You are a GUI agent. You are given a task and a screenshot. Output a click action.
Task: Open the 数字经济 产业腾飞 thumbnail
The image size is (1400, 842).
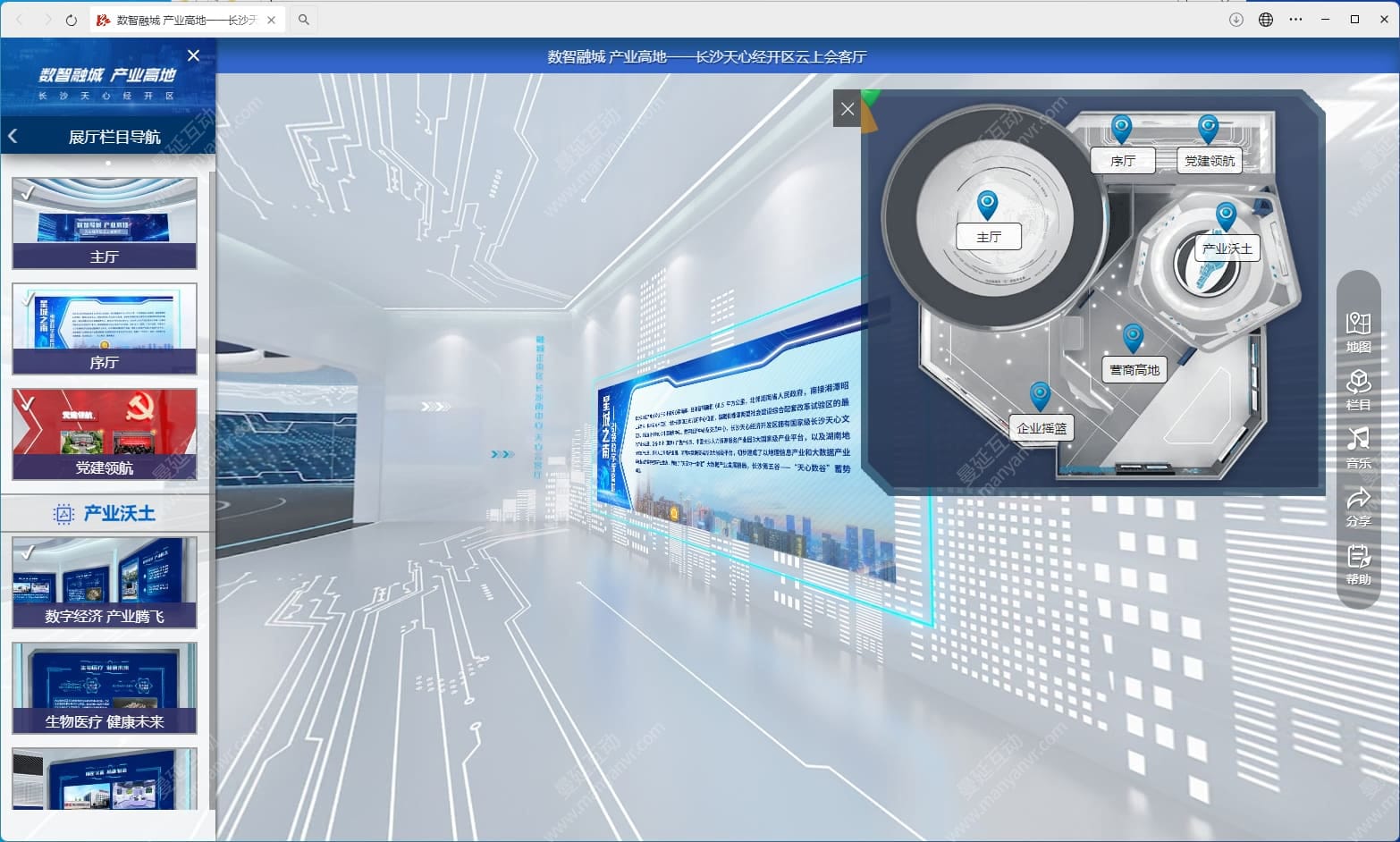coord(105,583)
